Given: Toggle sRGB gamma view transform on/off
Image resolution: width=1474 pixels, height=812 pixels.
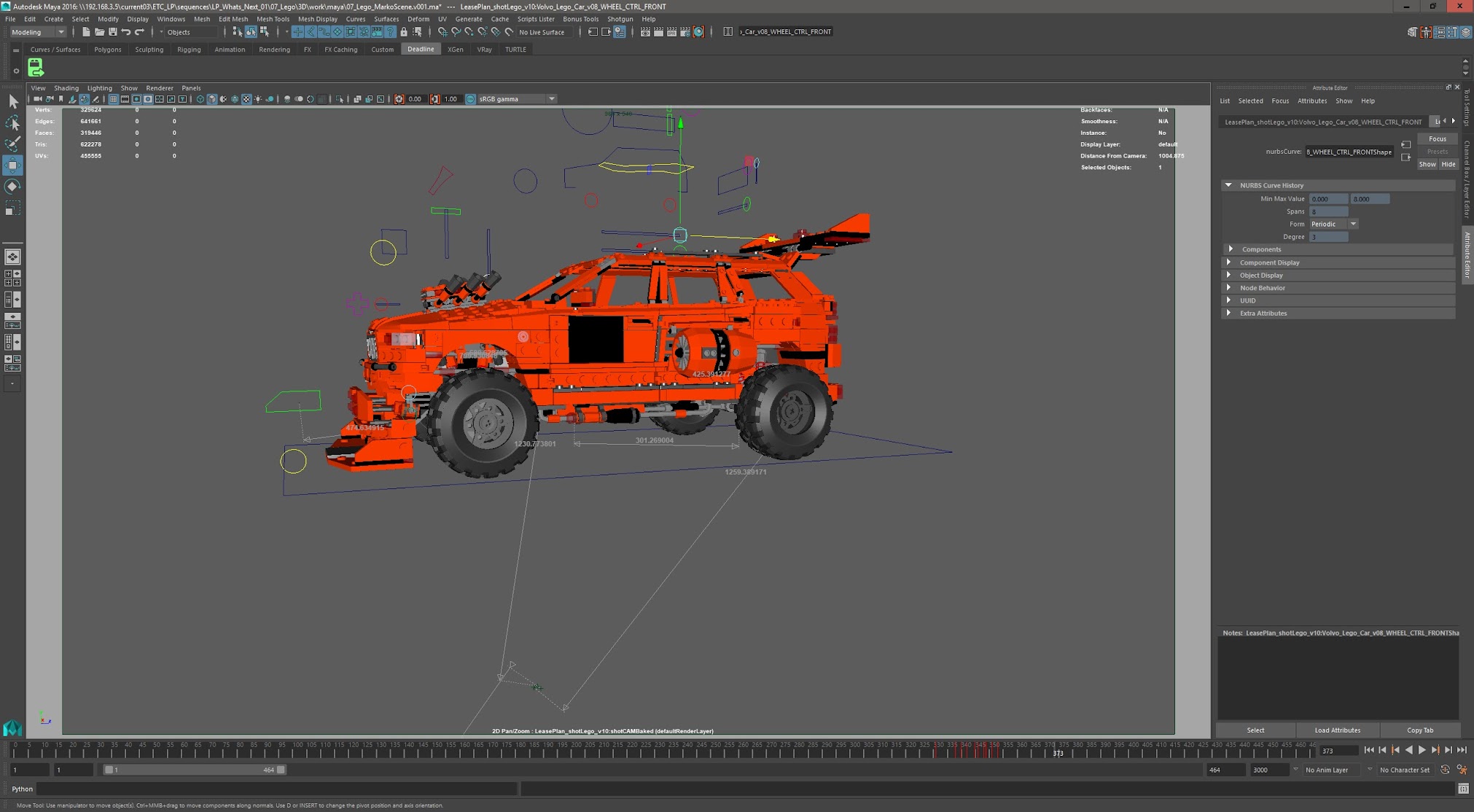Looking at the screenshot, I should pyautogui.click(x=471, y=99).
